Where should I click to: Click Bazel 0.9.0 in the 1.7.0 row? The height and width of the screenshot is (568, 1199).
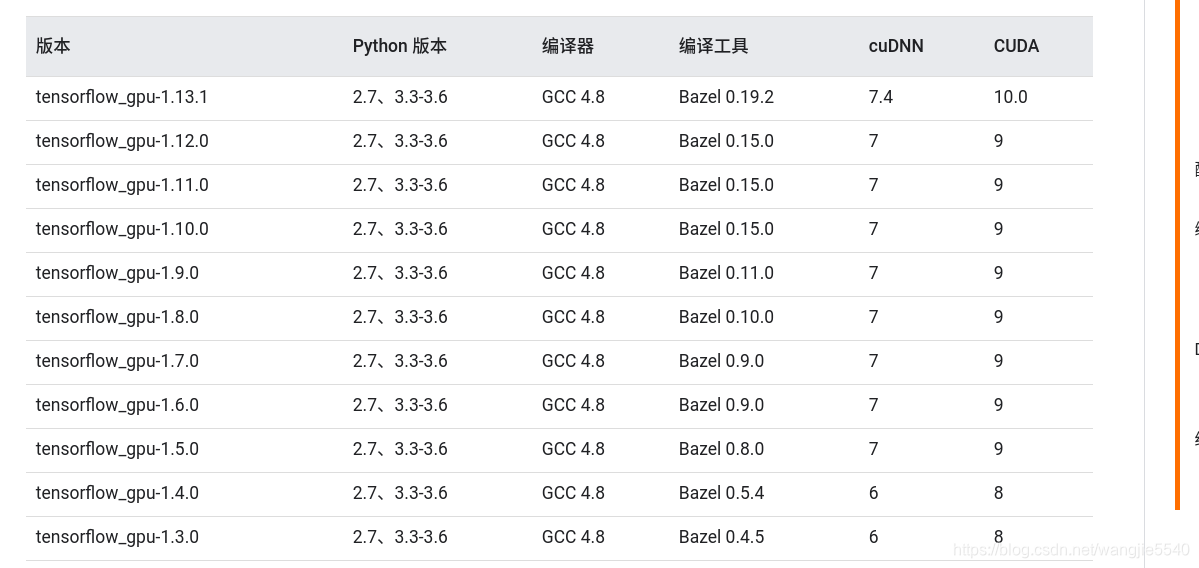pyautogui.click(x=721, y=361)
